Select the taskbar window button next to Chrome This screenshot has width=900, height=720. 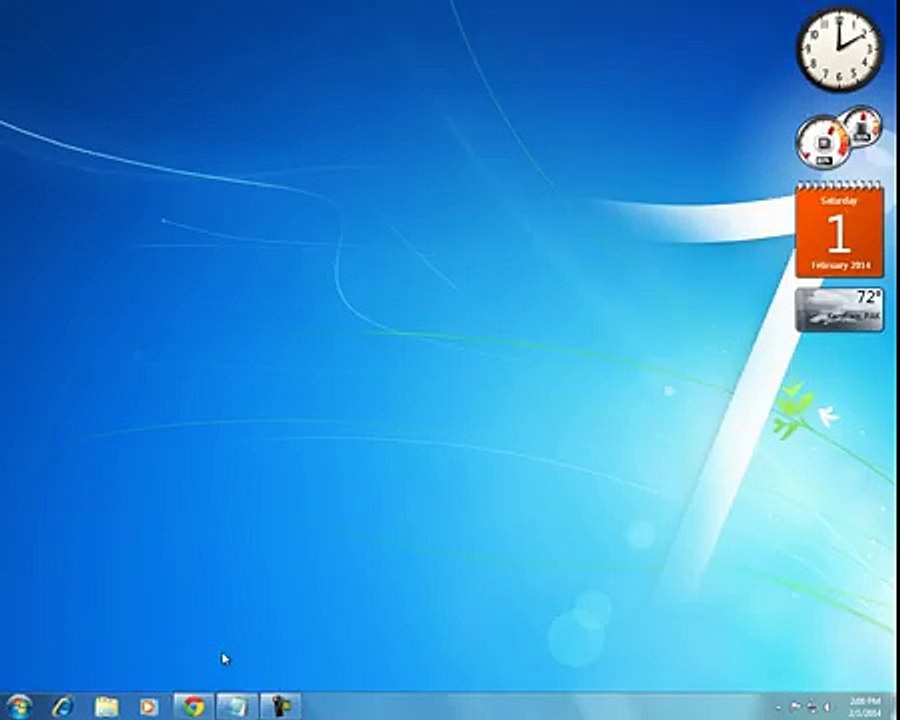tap(236, 707)
